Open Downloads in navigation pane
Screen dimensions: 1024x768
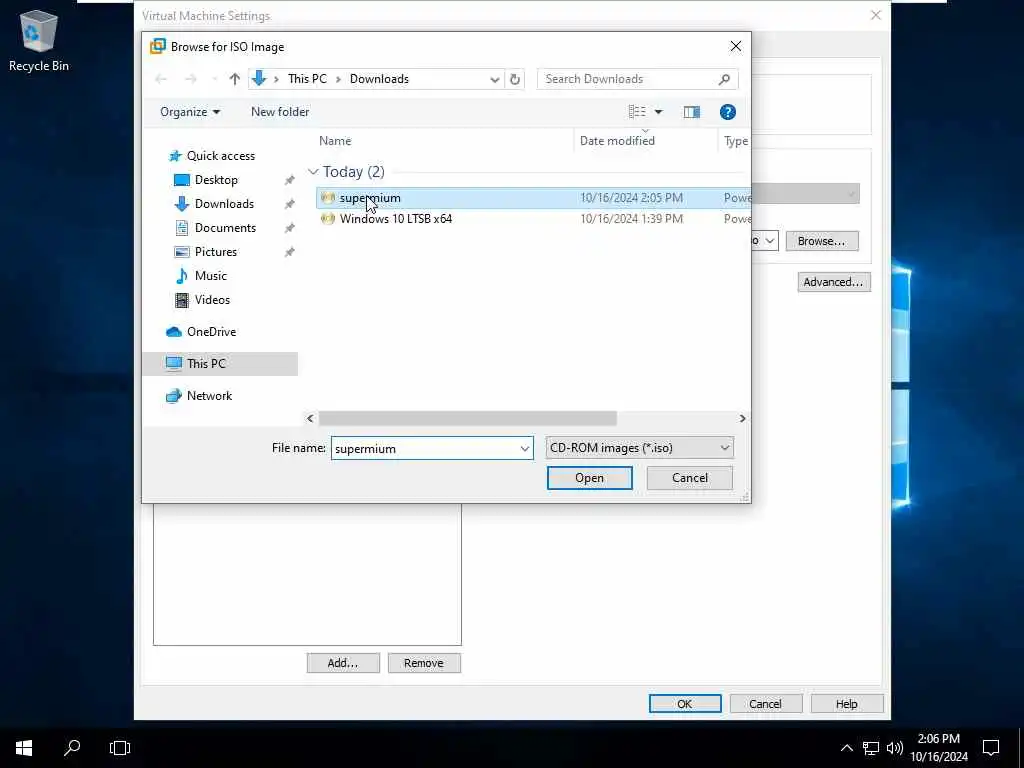click(224, 204)
